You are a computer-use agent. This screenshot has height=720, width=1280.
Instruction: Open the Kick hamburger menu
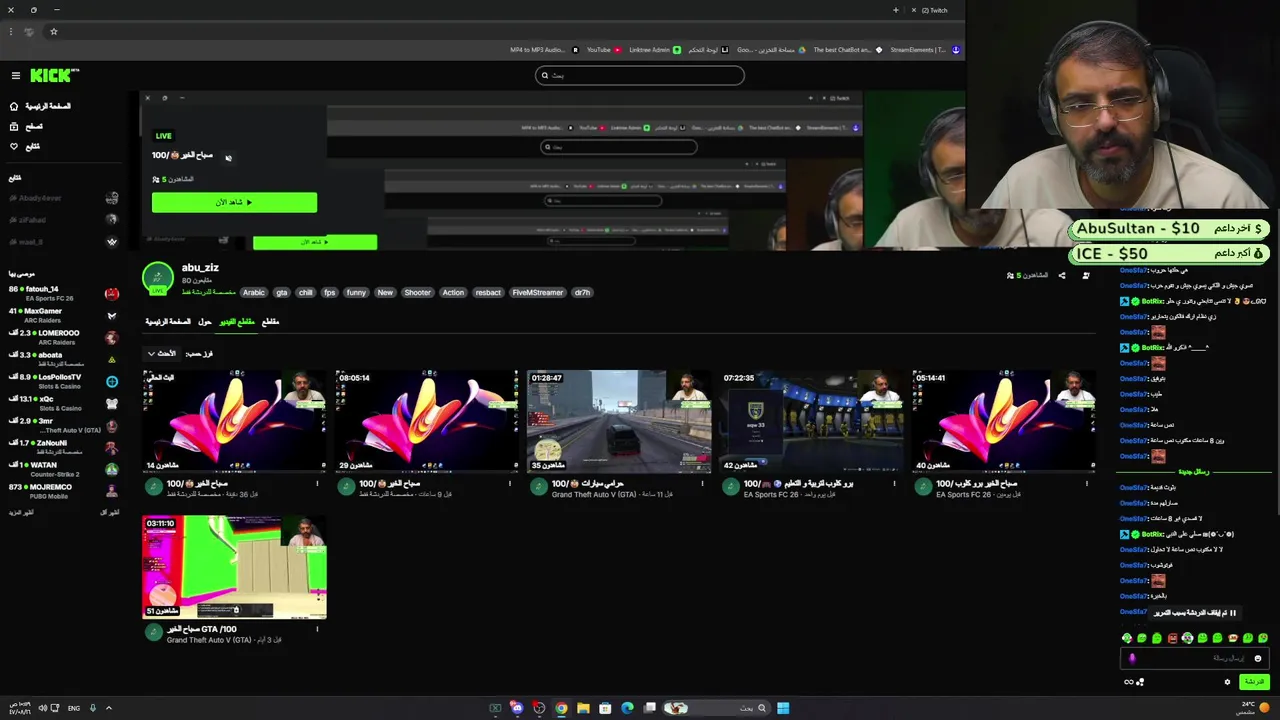point(15,75)
